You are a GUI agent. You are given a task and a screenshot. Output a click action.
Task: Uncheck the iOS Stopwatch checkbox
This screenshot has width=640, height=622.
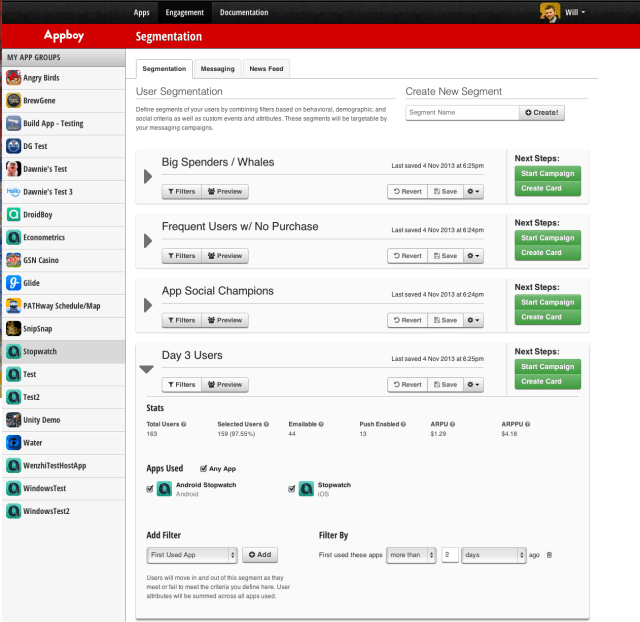click(x=291, y=489)
